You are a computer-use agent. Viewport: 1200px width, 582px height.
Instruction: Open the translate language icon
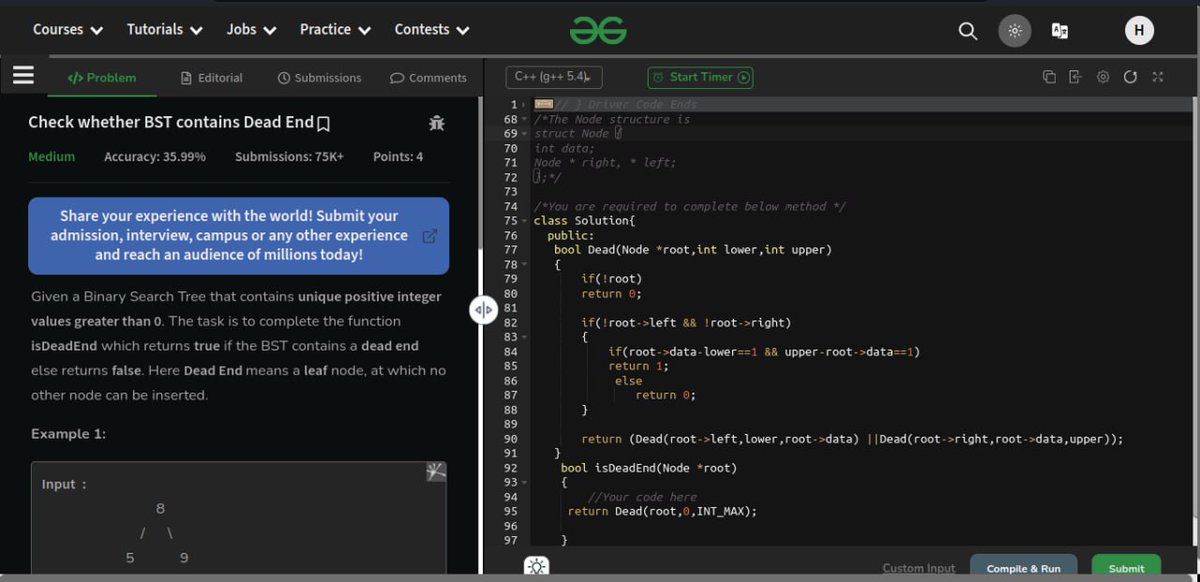1060,30
